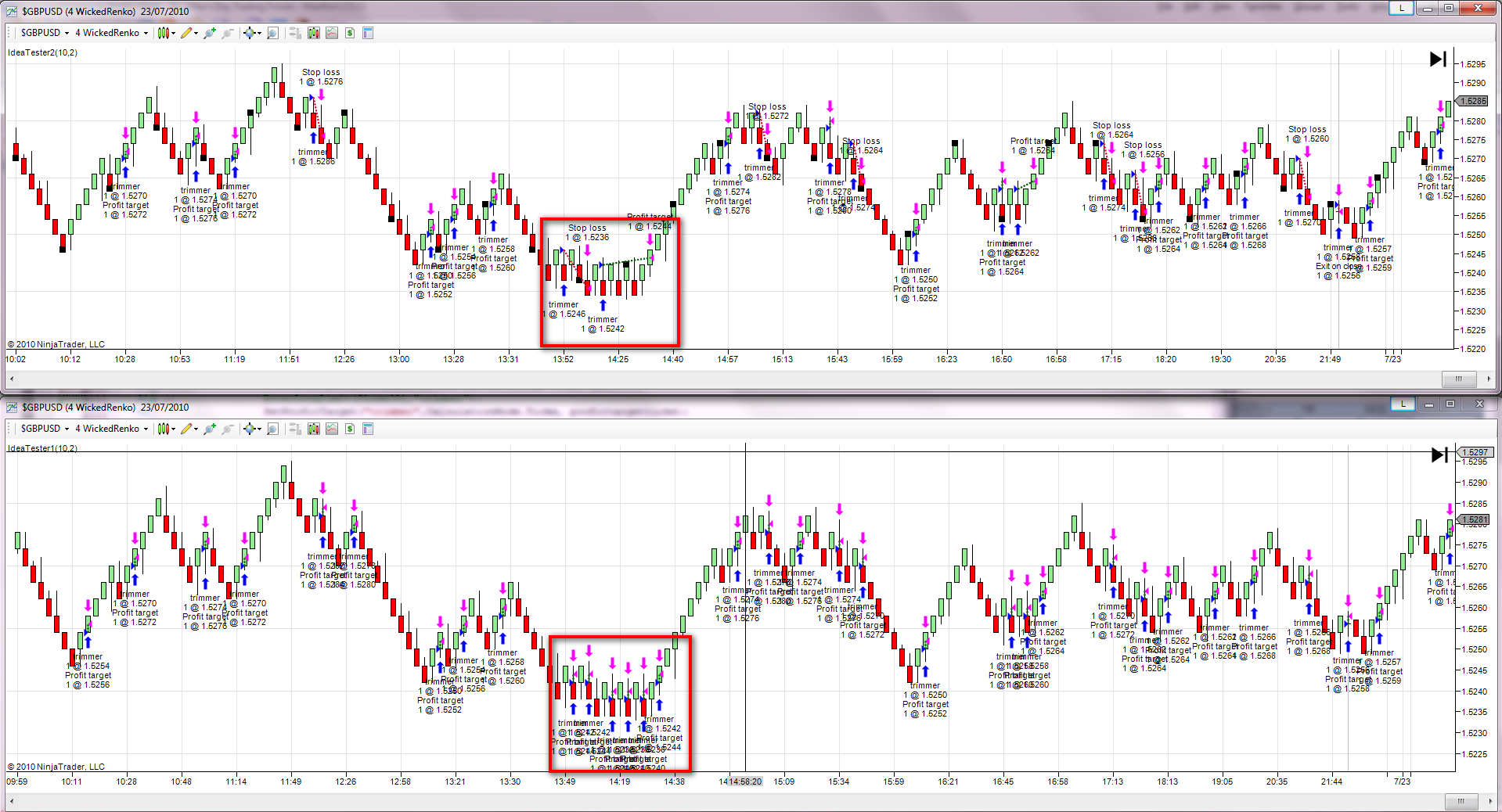Select the crosshair cursor icon in top chart
This screenshot has height=812, width=1502.
[x=250, y=33]
